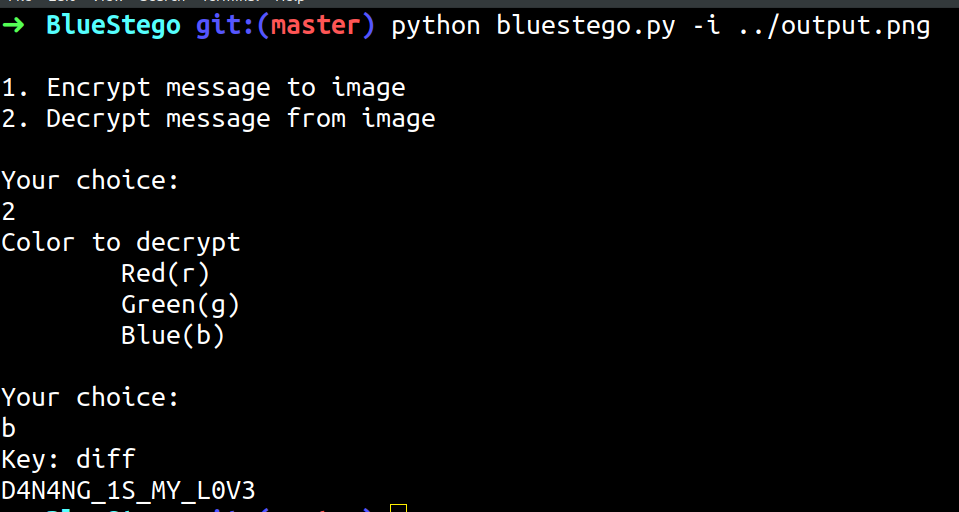959x512 pixels.
Task: Click the green prompt arrow on first line
Action: [13, 26]
